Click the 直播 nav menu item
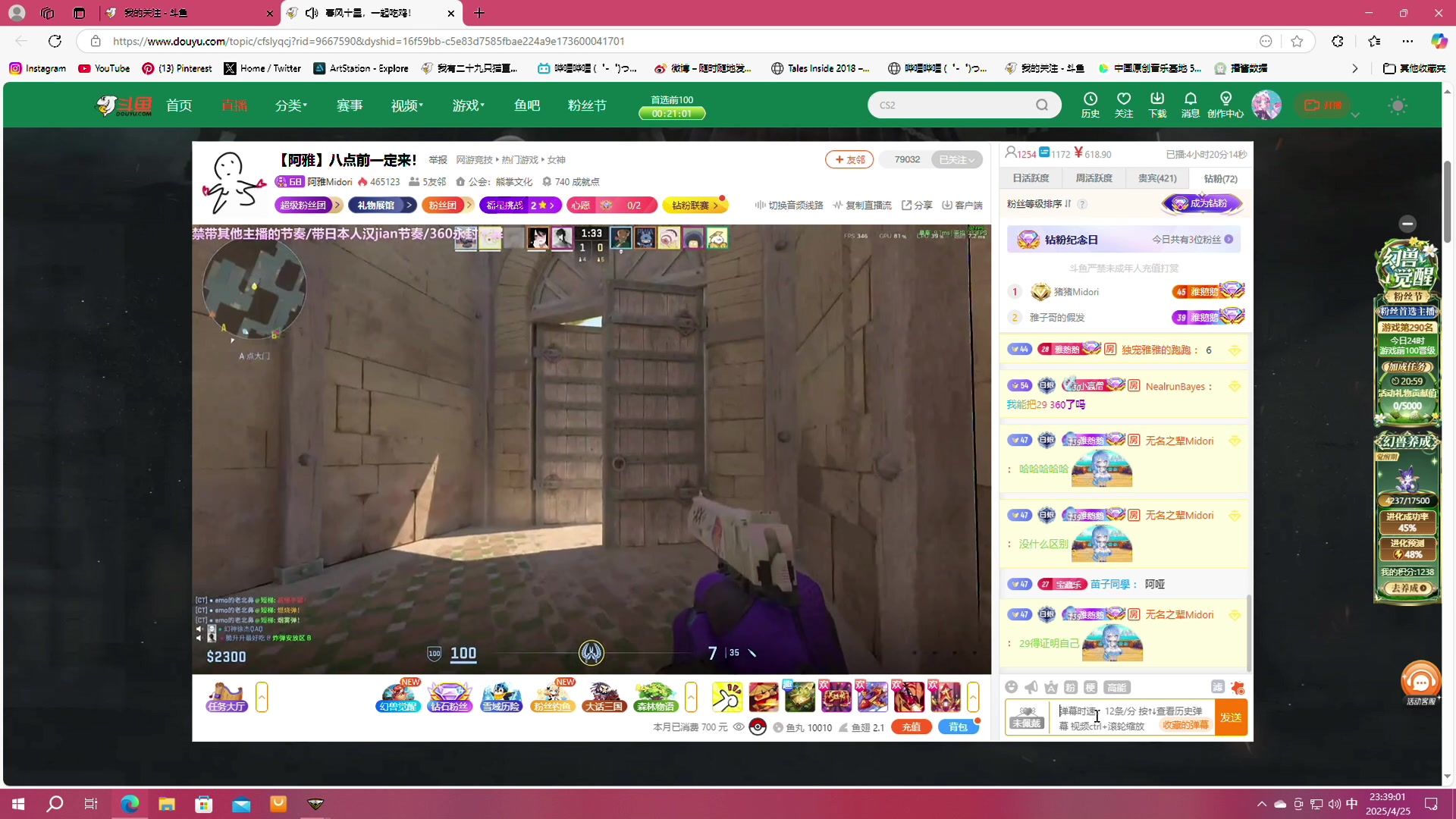Screen dimensions: 1456x819 (234, 105)
